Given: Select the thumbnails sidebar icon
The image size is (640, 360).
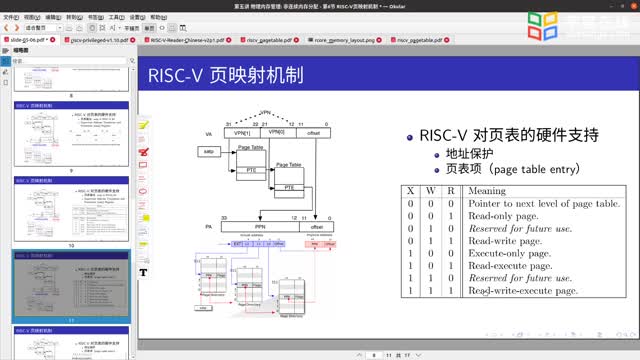Looking at the screenshot, I should [x=5, y=61].
